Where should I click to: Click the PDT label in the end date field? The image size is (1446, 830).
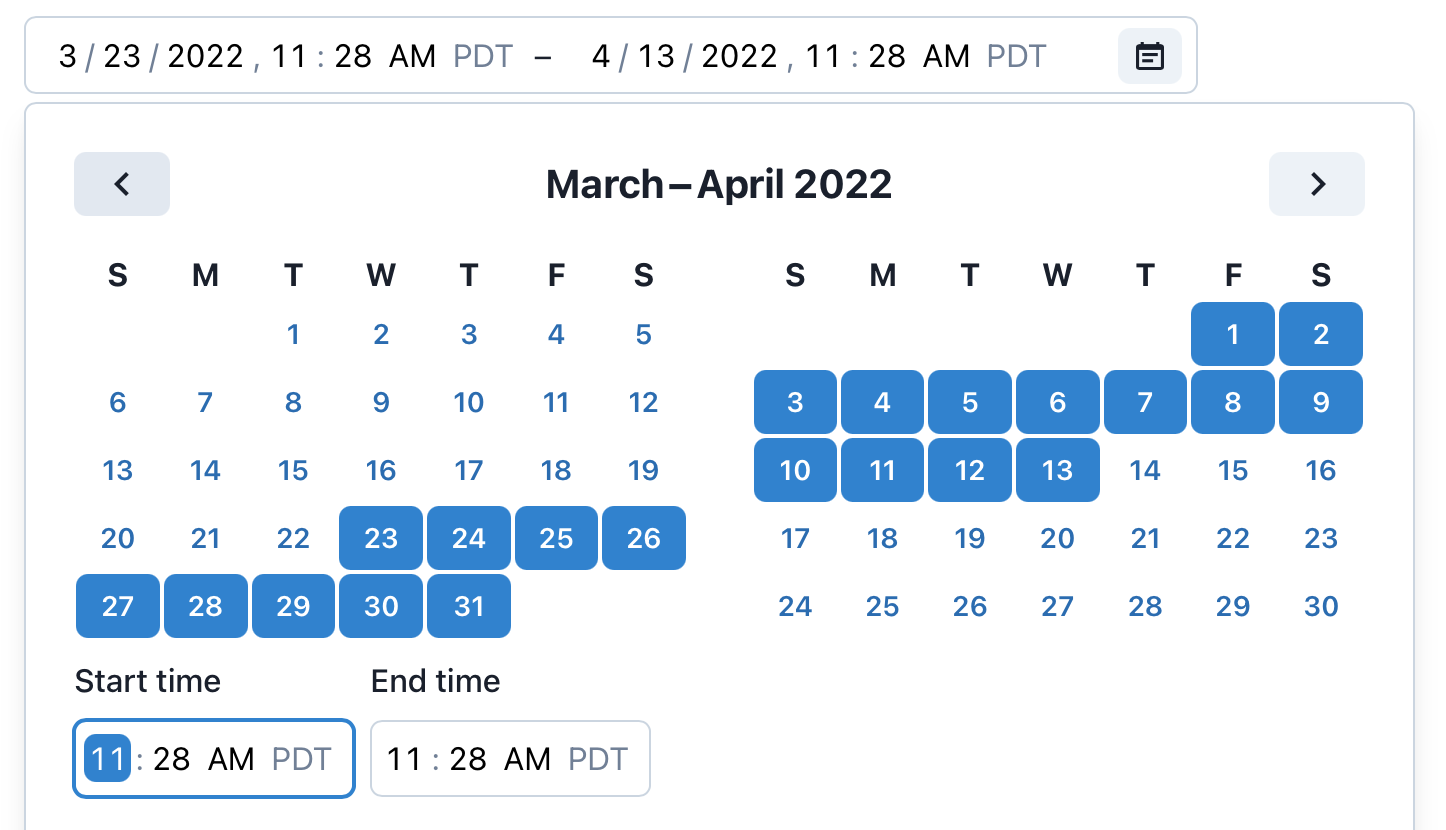point(1016,56)
